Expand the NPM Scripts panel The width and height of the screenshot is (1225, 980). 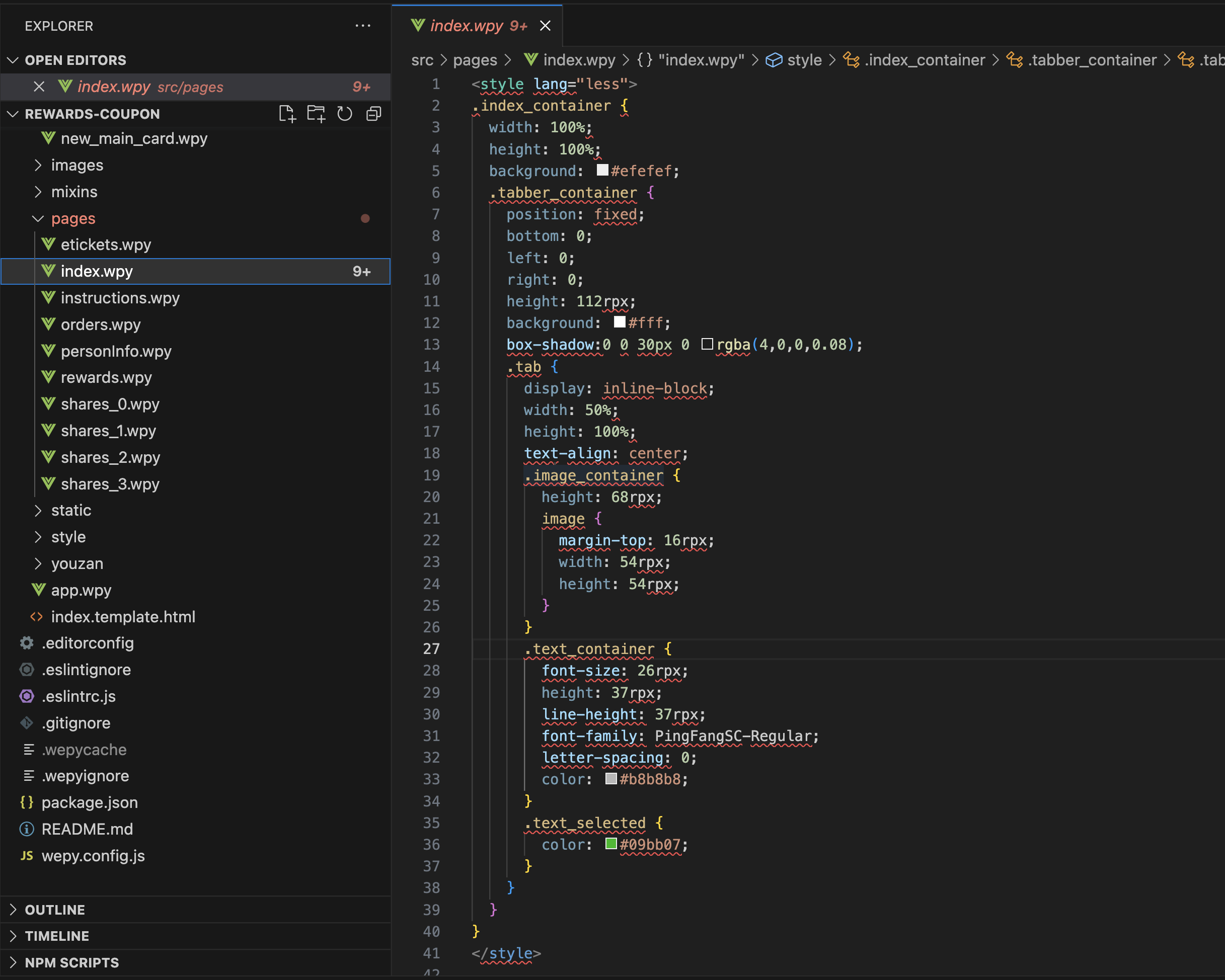(x=195, y=962)
